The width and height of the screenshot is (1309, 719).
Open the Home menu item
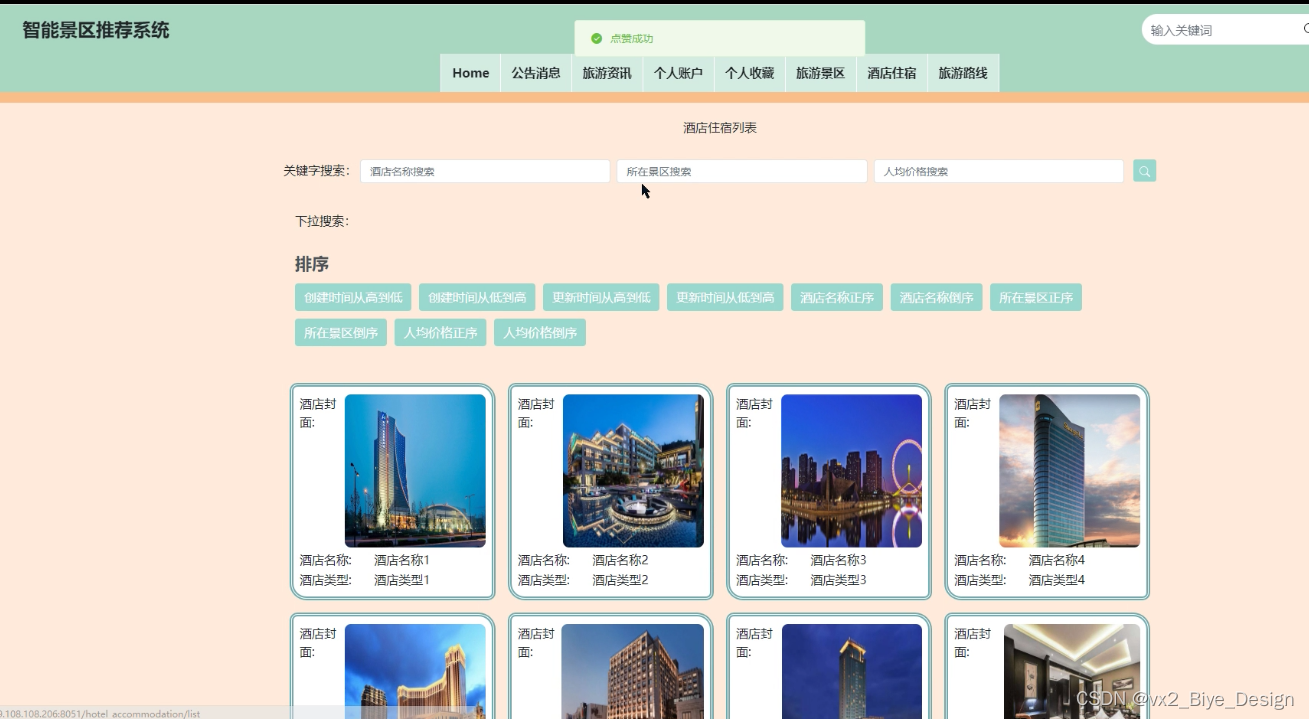(x=470, y=73)
